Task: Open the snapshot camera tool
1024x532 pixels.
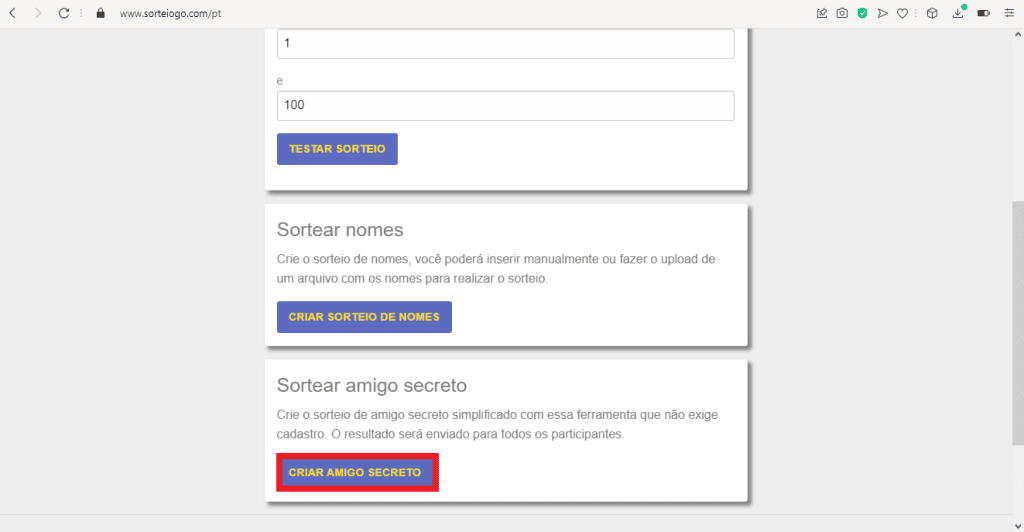Action: pos(842,13)
